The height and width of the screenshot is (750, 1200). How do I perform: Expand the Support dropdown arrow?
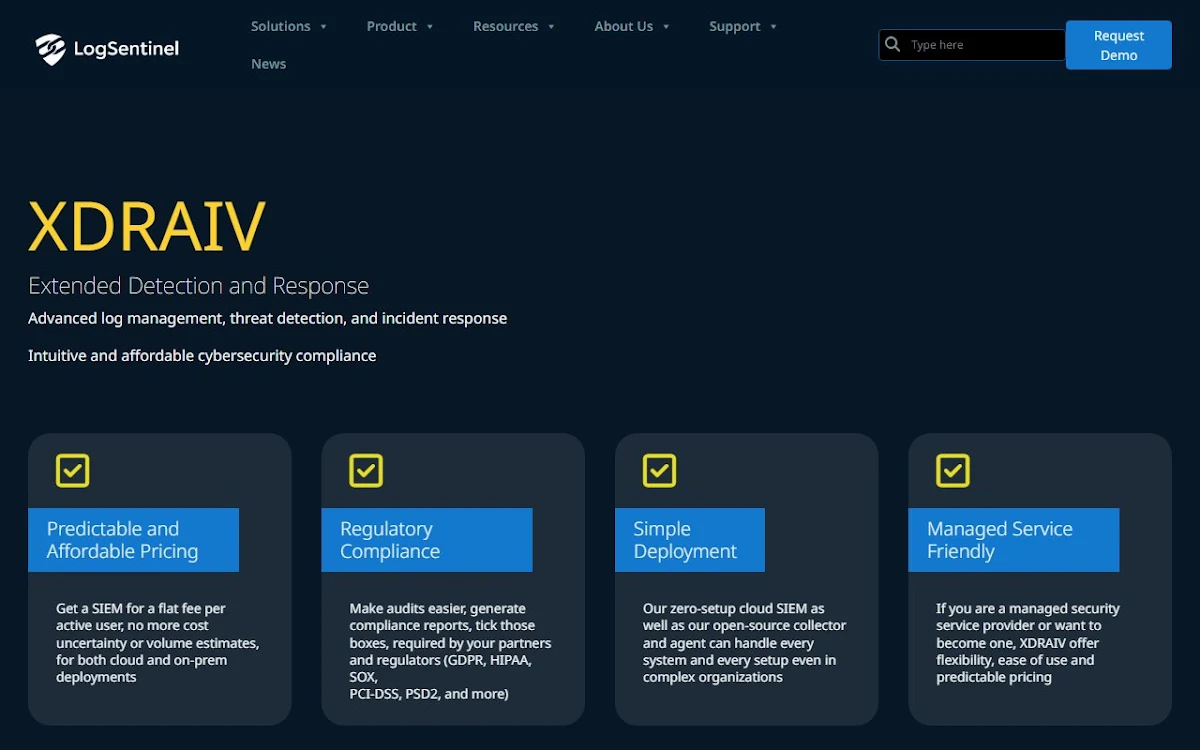[x=774, y=27]
